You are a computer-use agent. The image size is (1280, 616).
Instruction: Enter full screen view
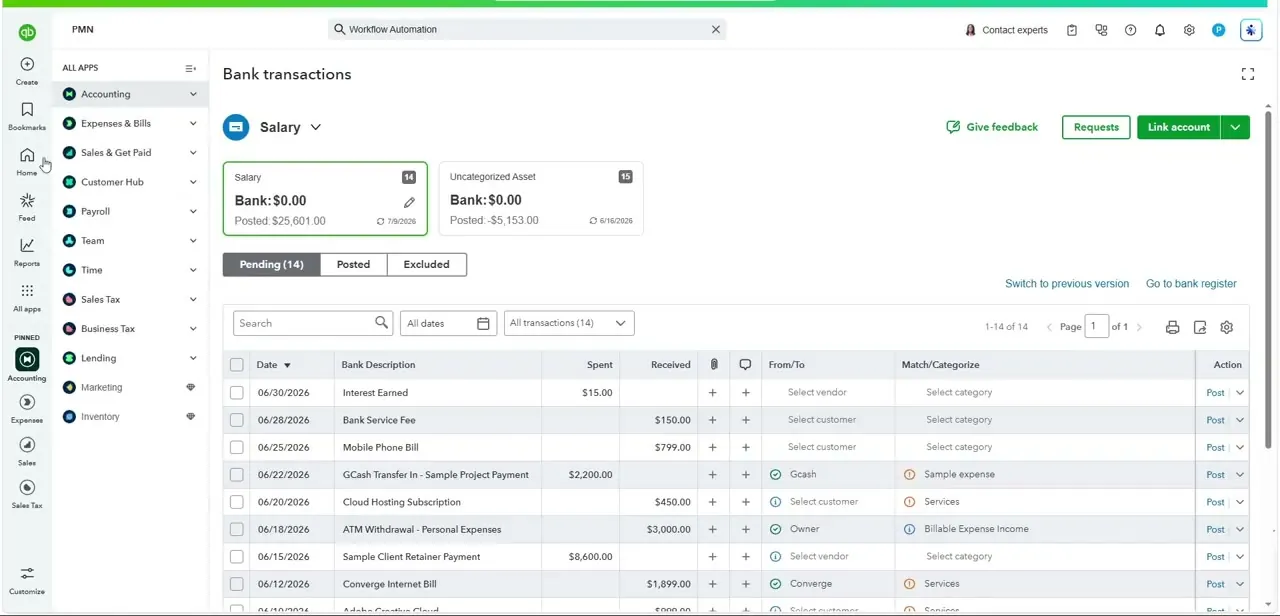tap(1248, 74)
